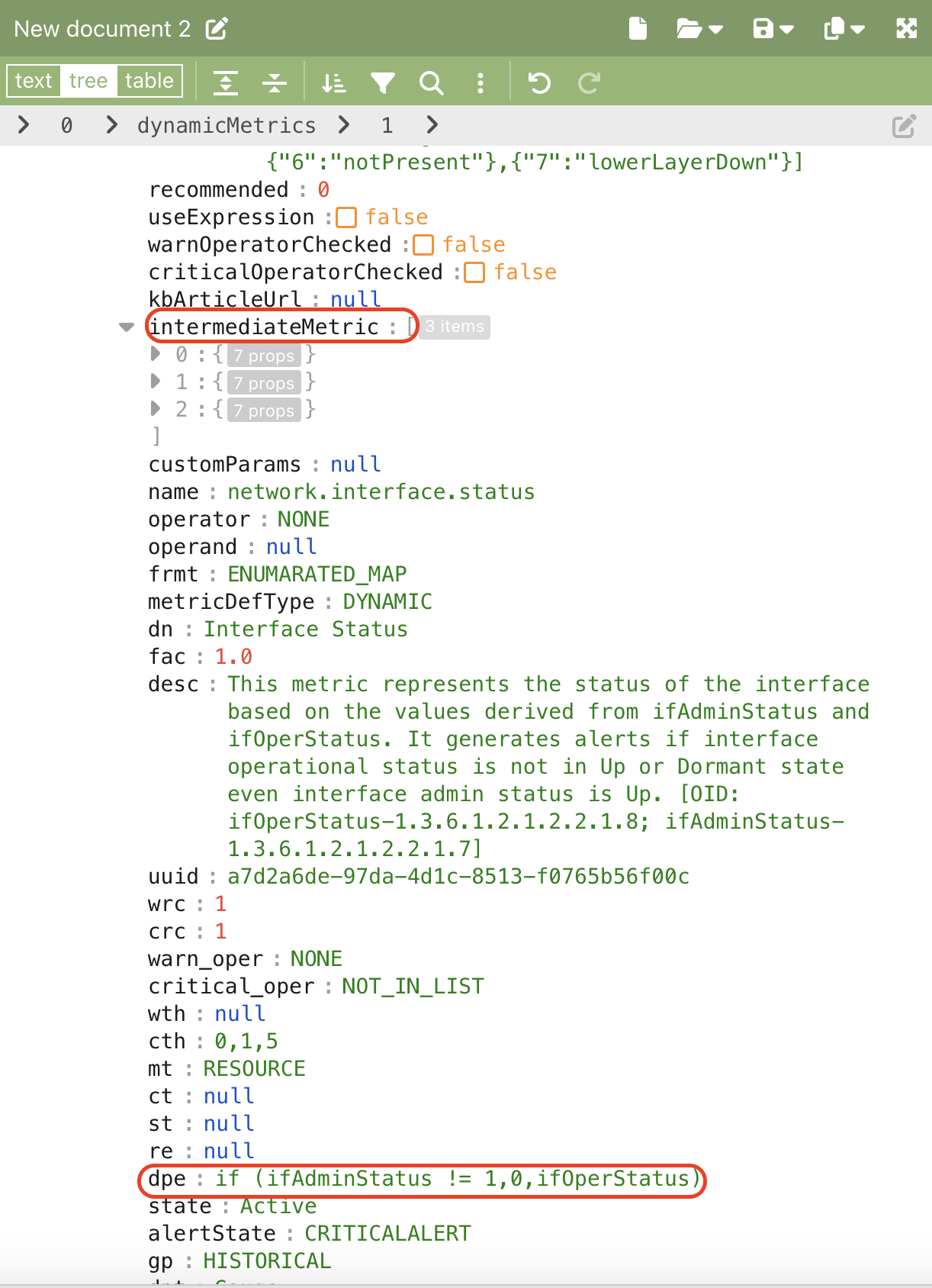The width and height of the screenshot is (932, 1288).
Task: Collapse the intermediateMetric array
Action: [x=127, y=327]
